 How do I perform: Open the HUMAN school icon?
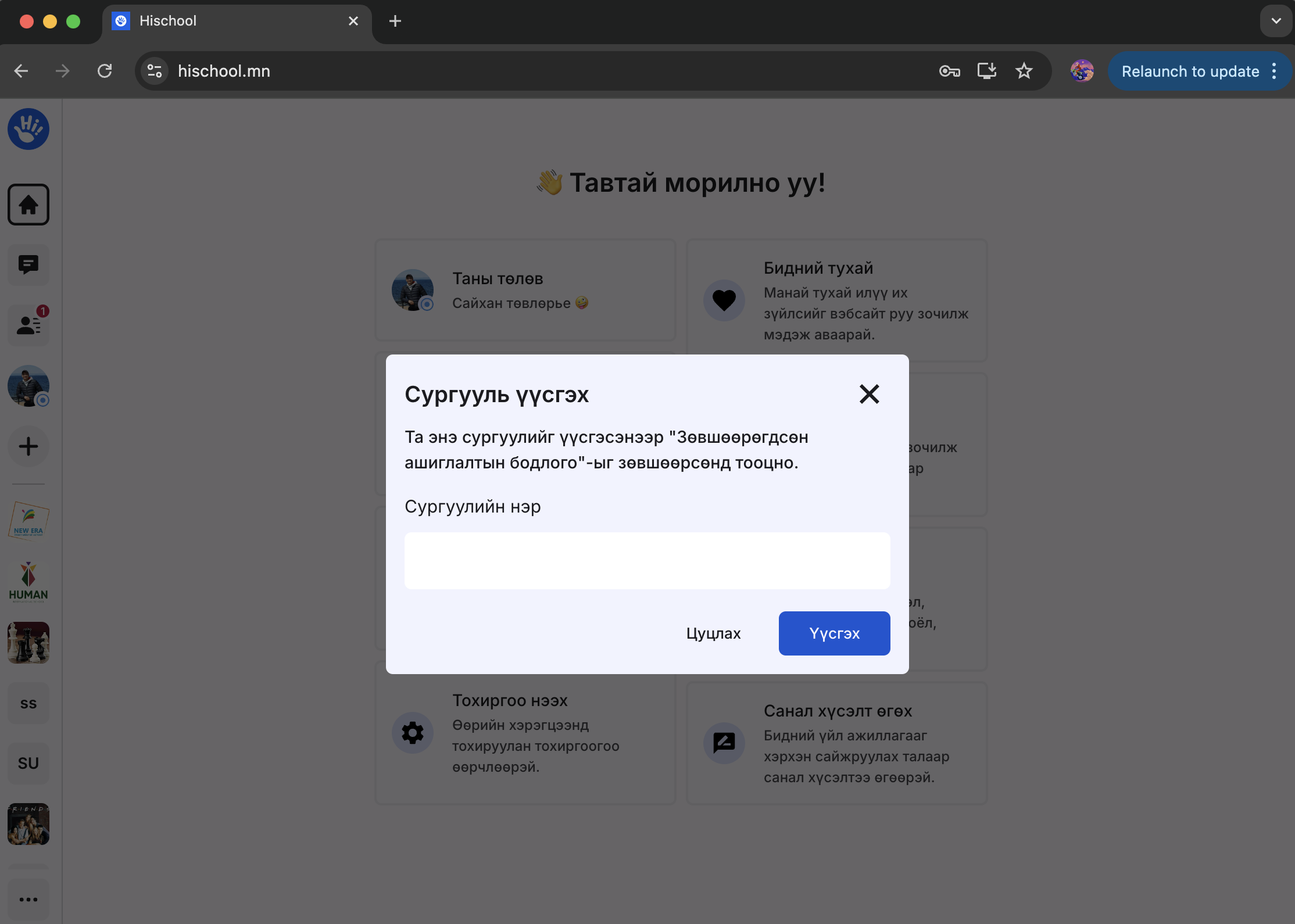(28, 581)
